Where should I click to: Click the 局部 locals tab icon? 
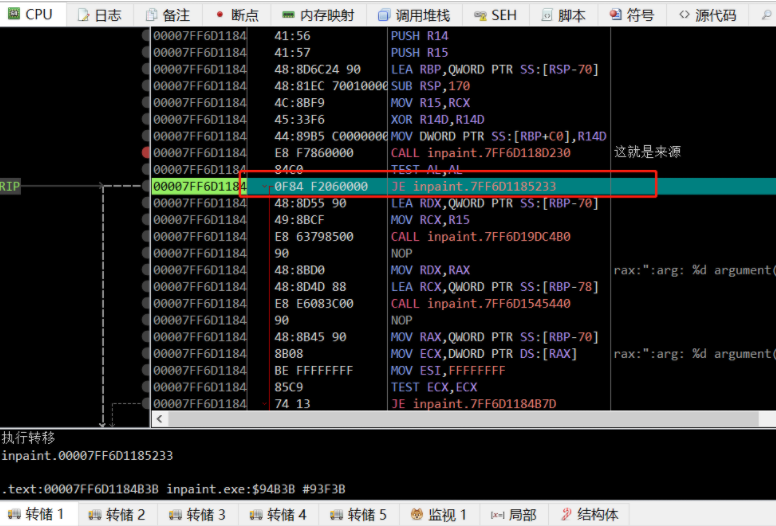497,515
